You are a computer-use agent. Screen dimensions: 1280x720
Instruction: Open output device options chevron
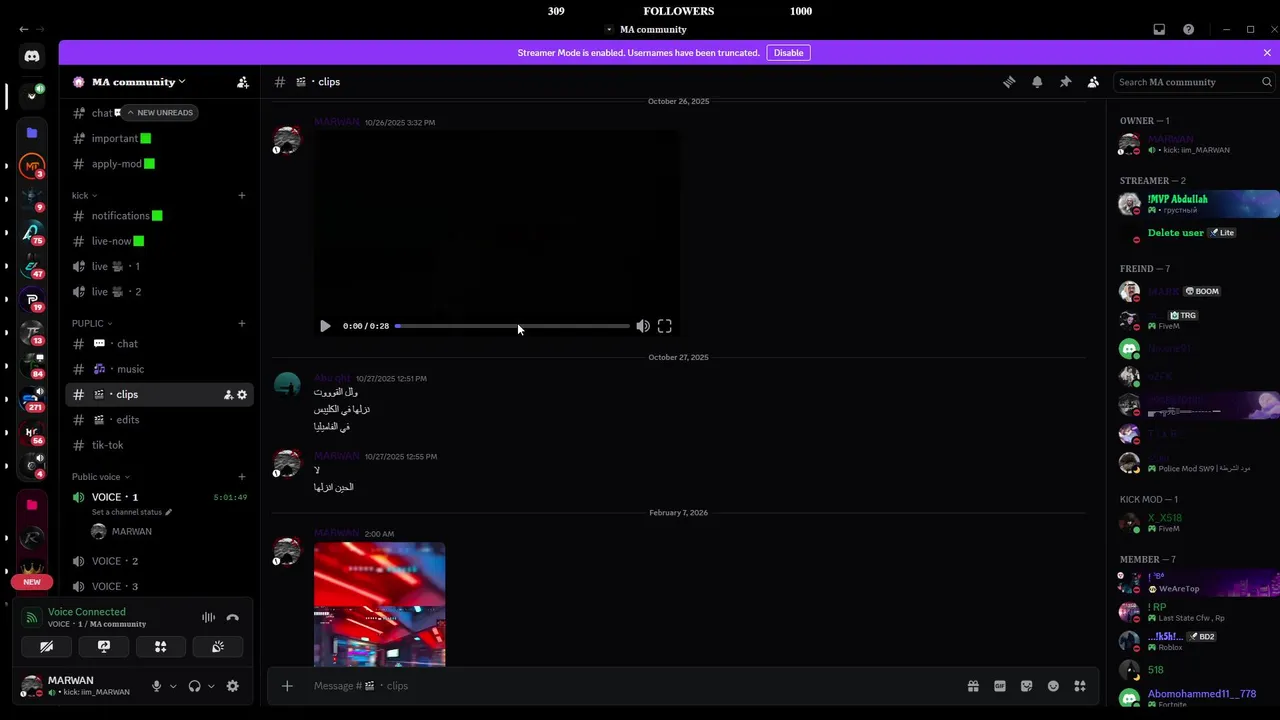[211, 686]
